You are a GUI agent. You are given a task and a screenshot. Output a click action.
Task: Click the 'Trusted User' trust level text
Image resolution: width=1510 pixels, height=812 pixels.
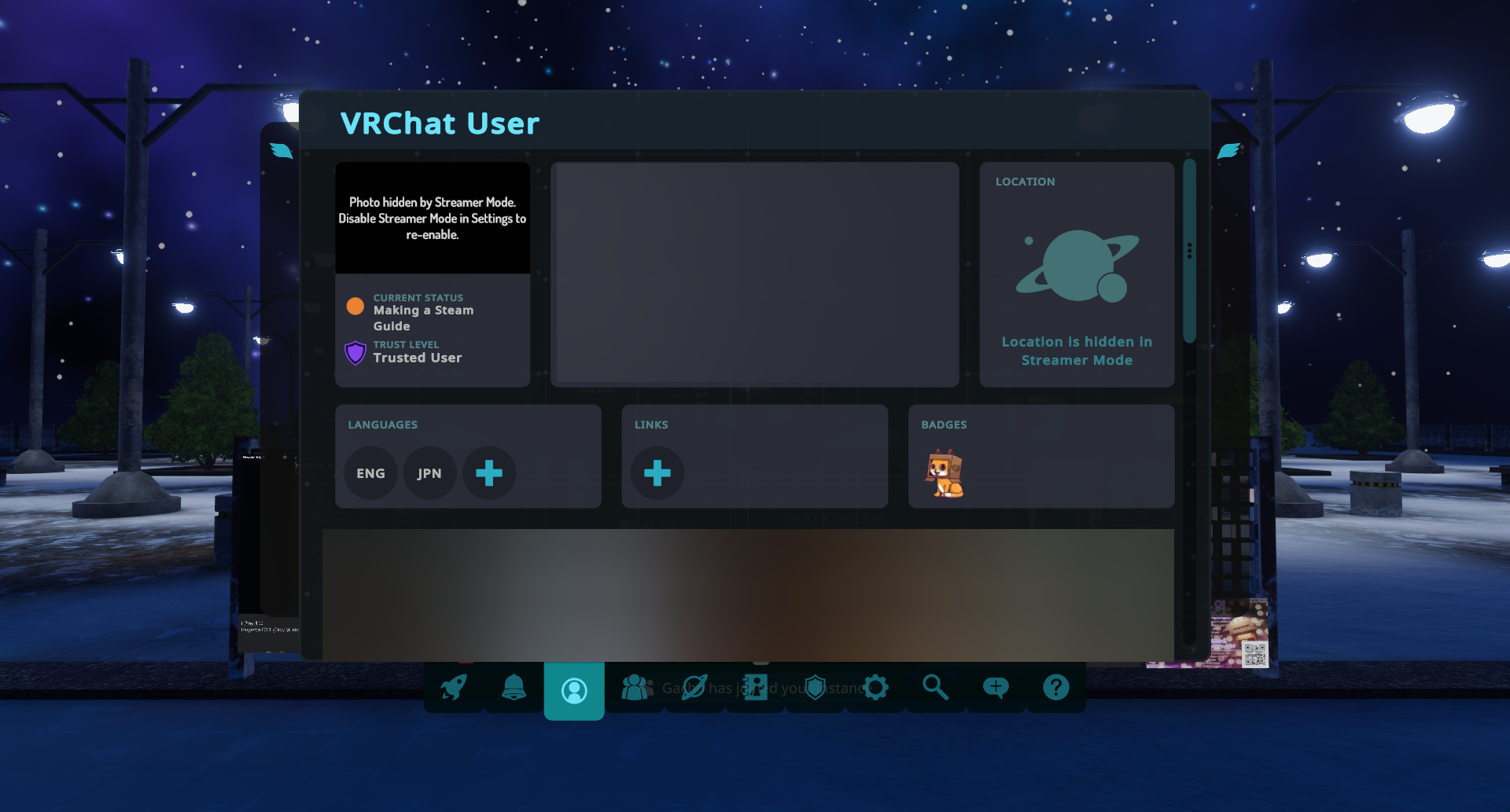point(418,358)
